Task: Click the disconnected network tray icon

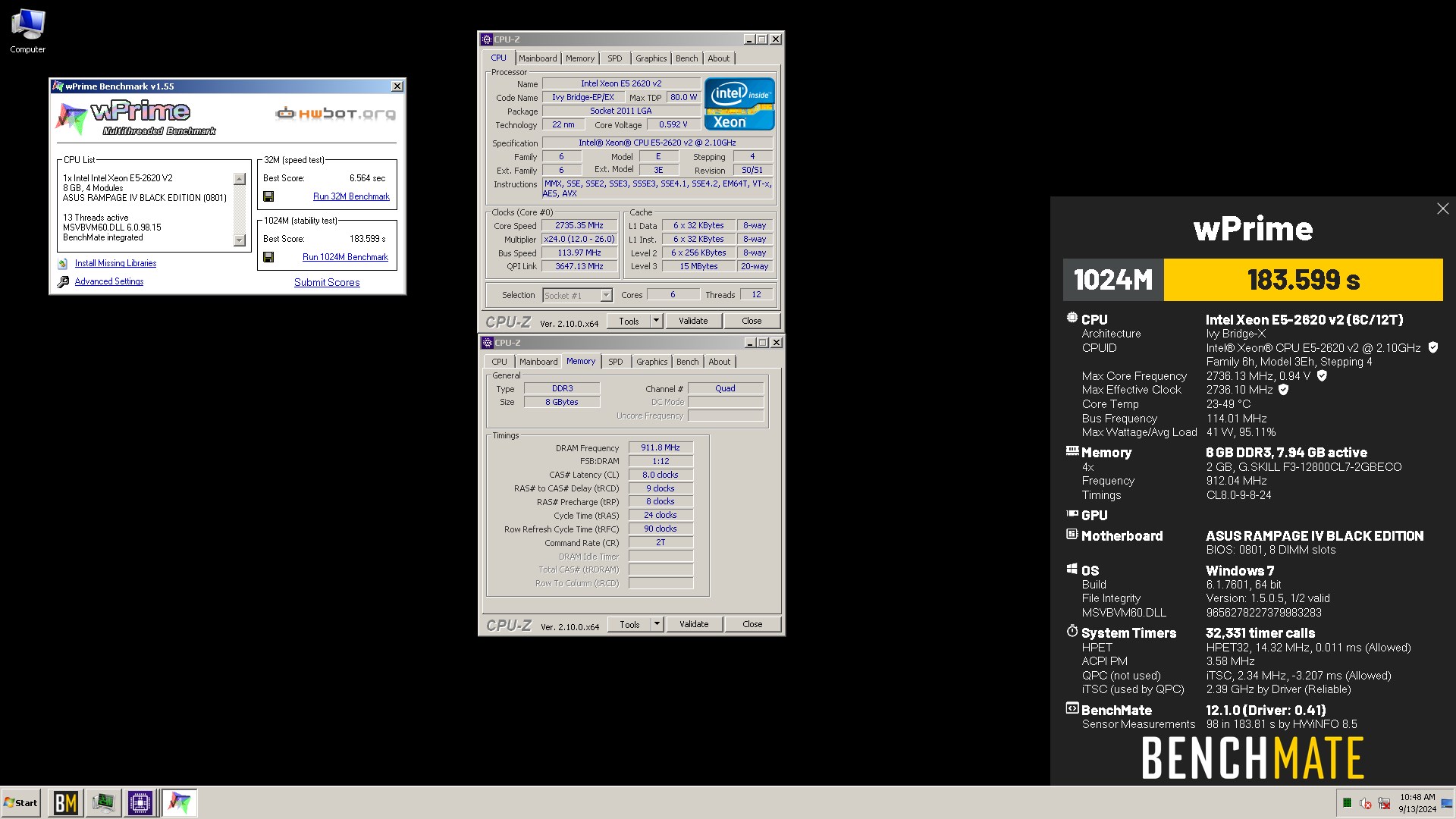Action: pyautogui.click(x=1384, y=803)
